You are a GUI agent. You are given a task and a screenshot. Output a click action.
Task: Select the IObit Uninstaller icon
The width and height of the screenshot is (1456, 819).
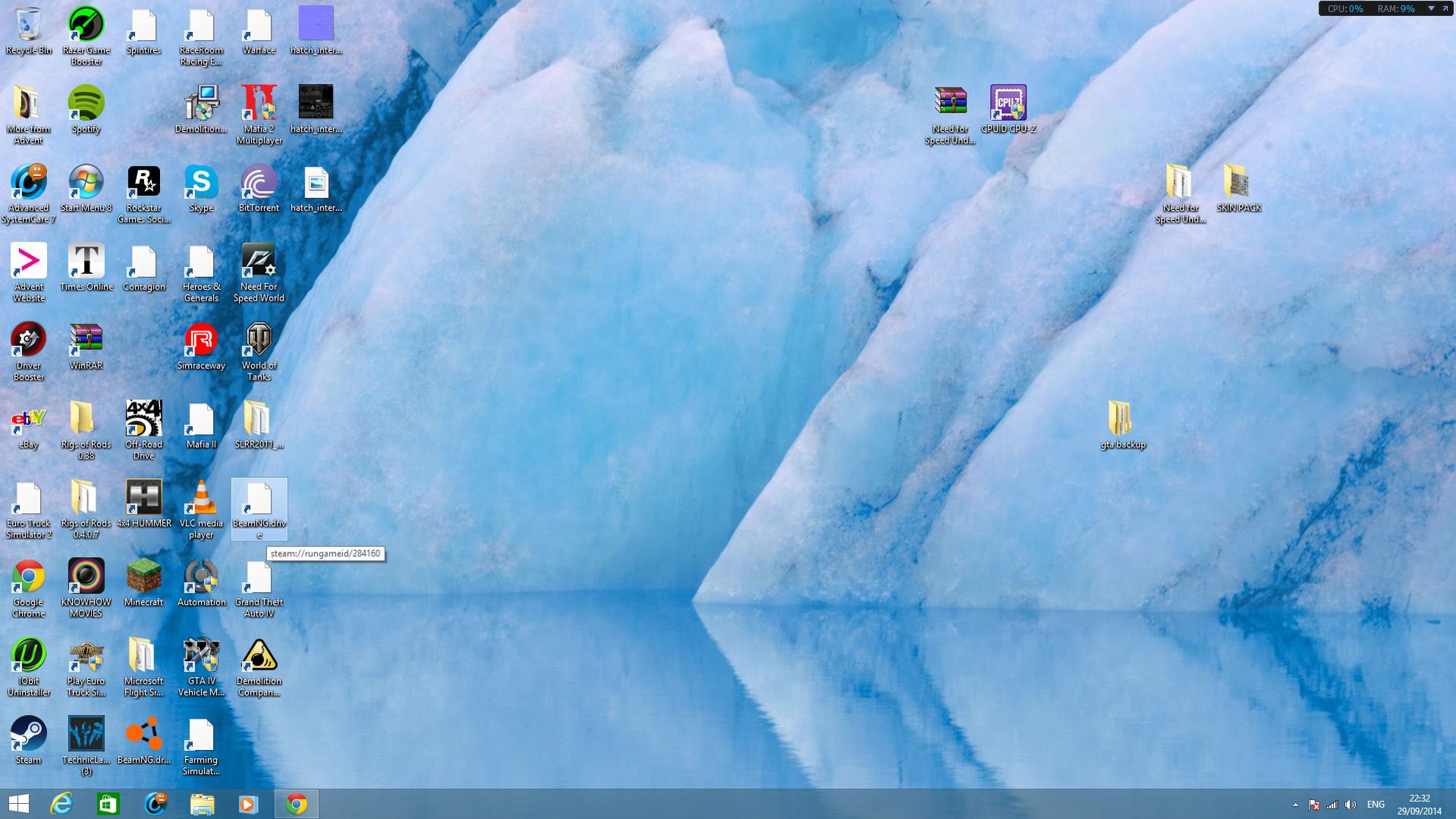click(x=28, y=668)
